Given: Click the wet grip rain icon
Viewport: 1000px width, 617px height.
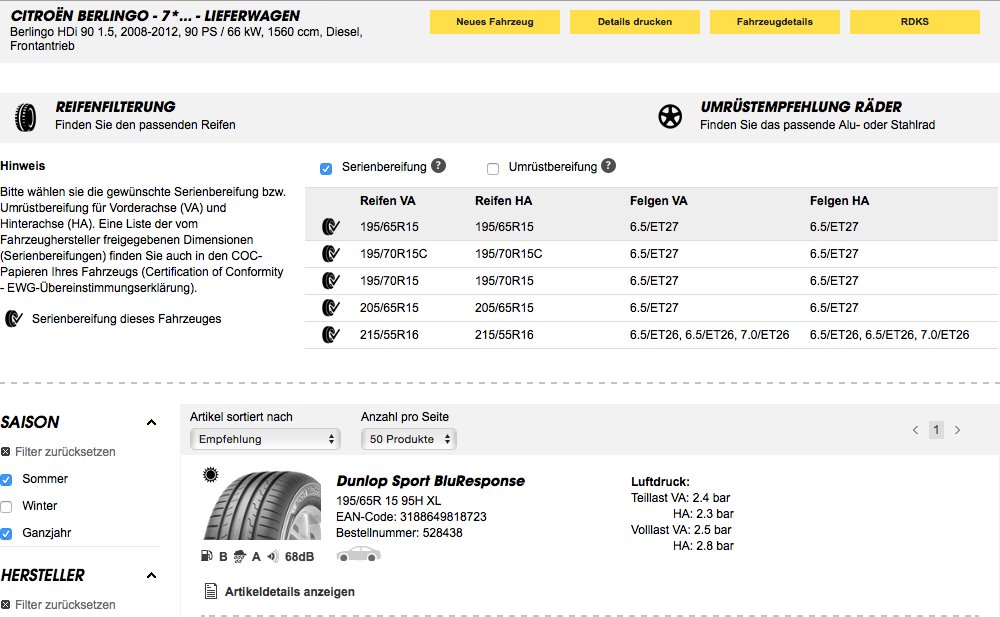Looking at the screenshot, I should tap(240, 556).
